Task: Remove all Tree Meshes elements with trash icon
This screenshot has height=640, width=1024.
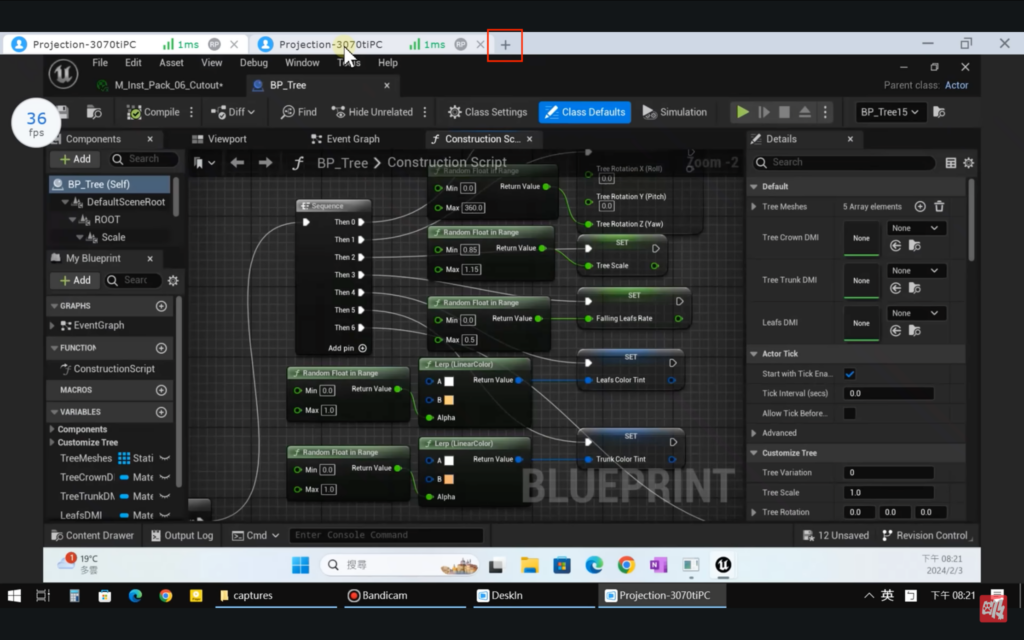Action: click(x=939, y=206)
